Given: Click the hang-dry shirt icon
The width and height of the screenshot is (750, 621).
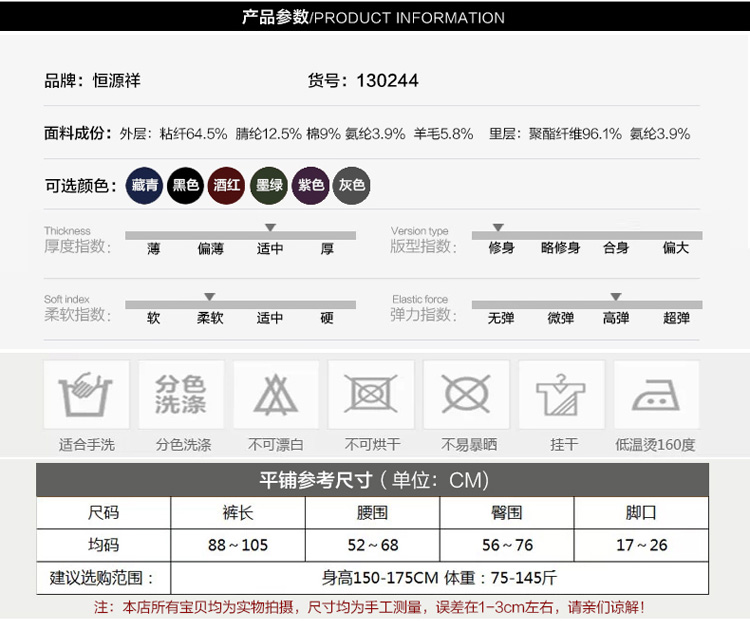Looking at the screenshot, I should click(x=562, y=394).
